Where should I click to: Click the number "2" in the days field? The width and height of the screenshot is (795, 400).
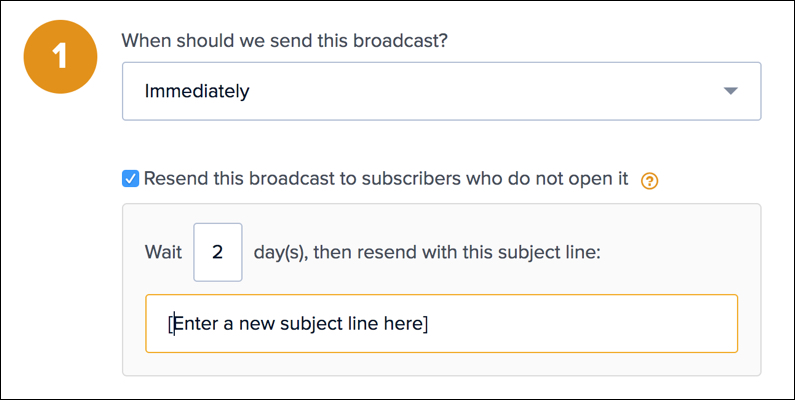(217, 252)
